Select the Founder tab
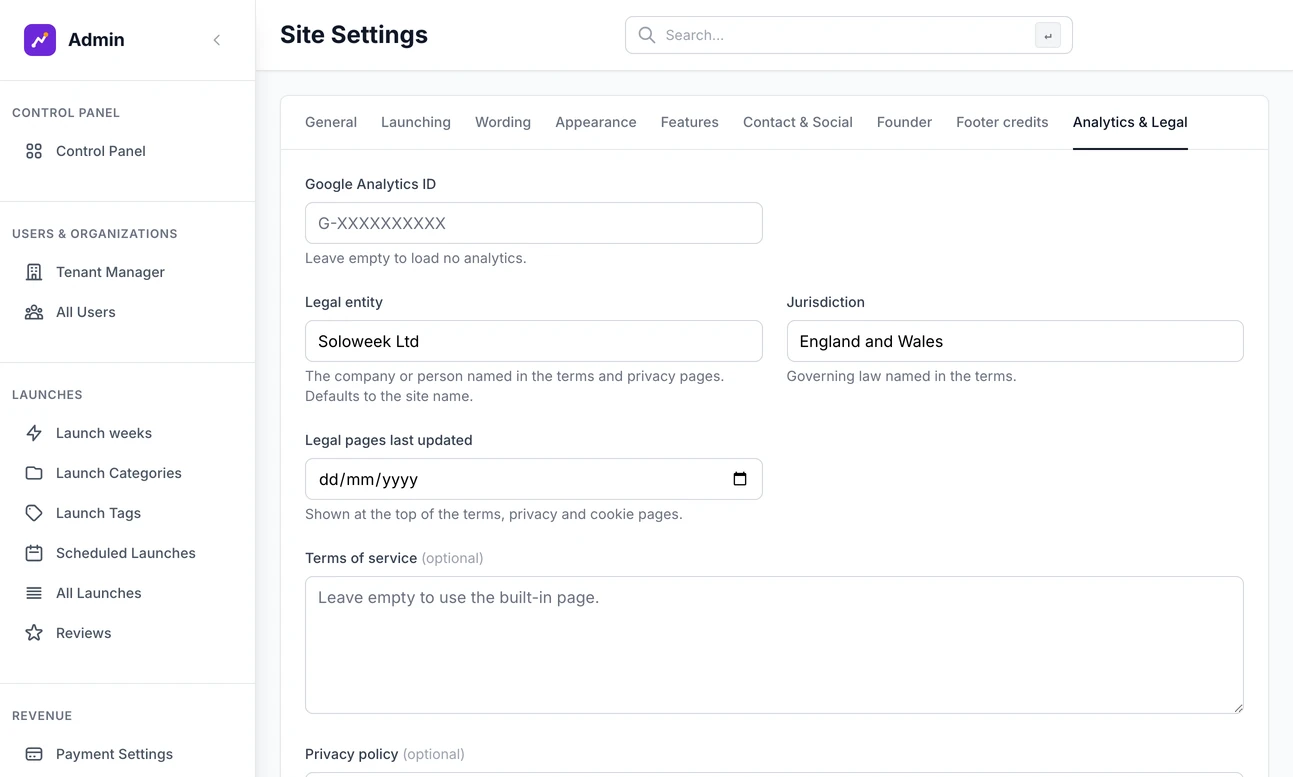1293x777 pixels. [904, 122]
